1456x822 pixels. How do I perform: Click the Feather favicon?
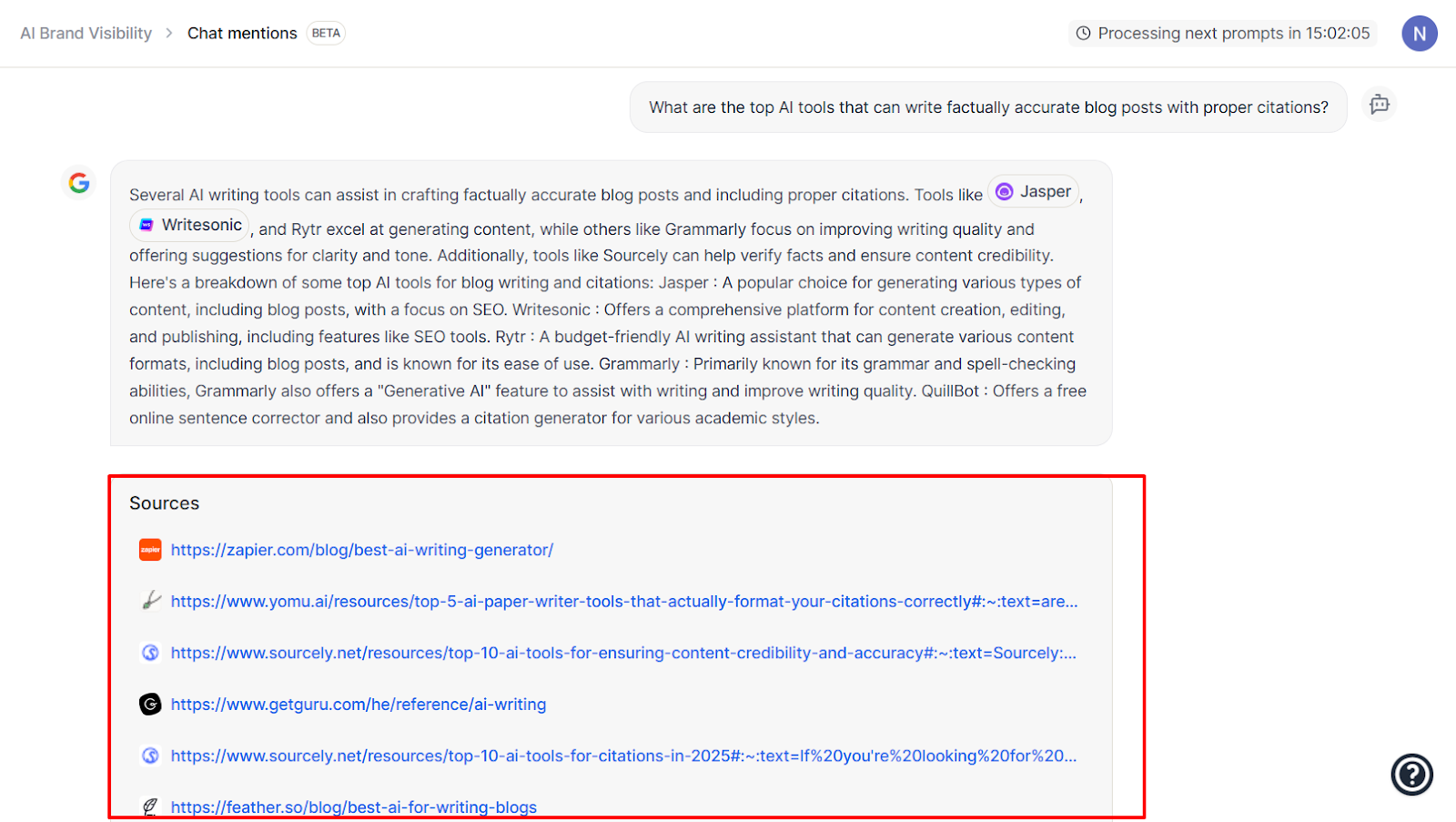(151, 807)
